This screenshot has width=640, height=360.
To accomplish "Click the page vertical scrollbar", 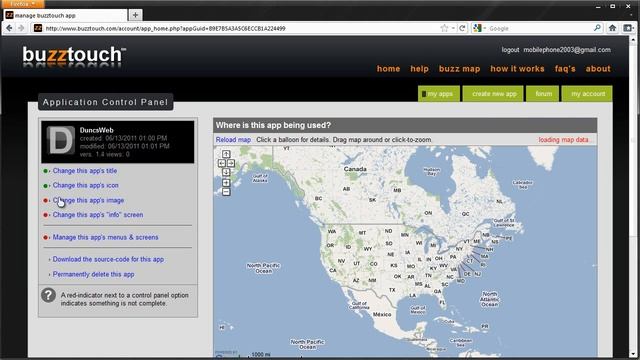I will pyautogui.click(x=633, y=196).
